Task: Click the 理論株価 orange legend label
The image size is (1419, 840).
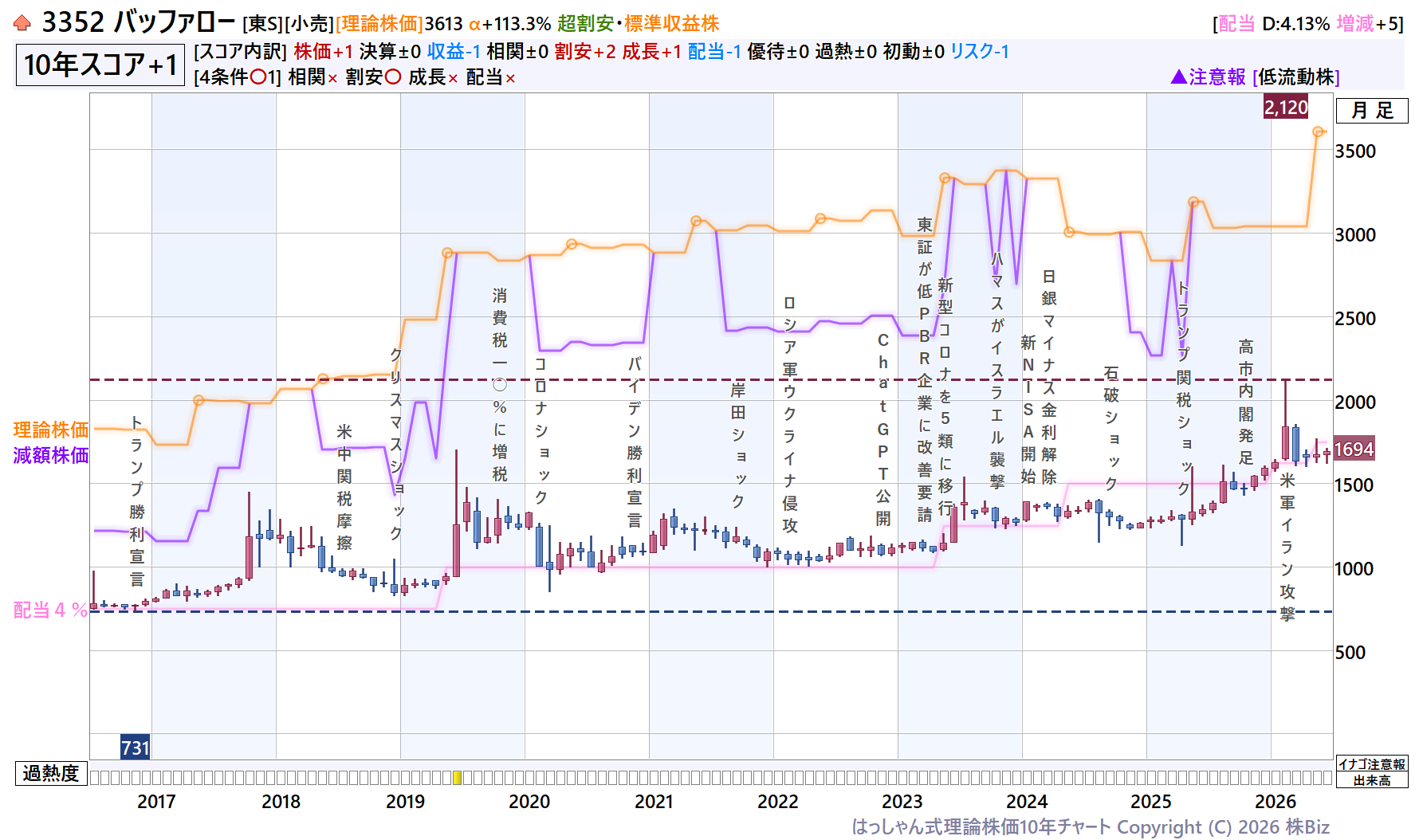Action: pos(51,430)
